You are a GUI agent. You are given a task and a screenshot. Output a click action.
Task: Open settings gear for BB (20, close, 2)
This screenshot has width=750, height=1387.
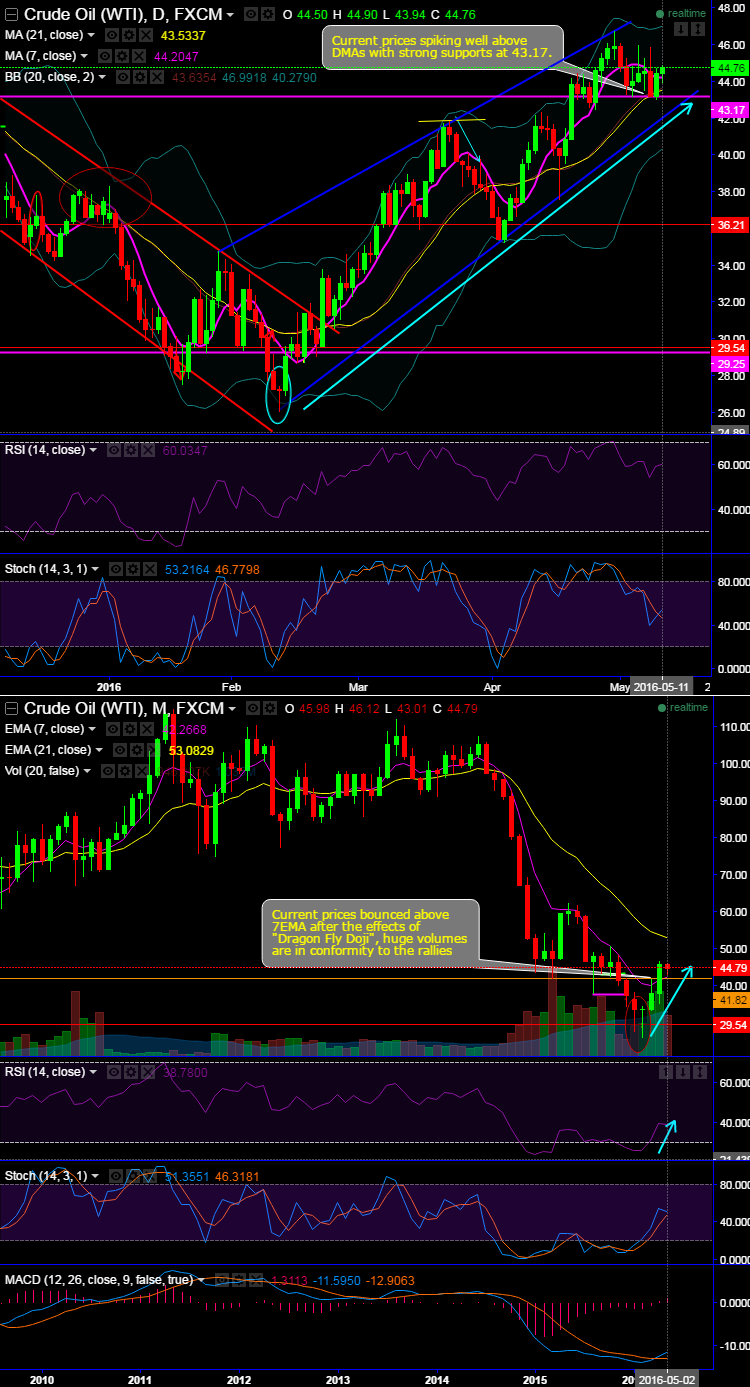[141, 77]
